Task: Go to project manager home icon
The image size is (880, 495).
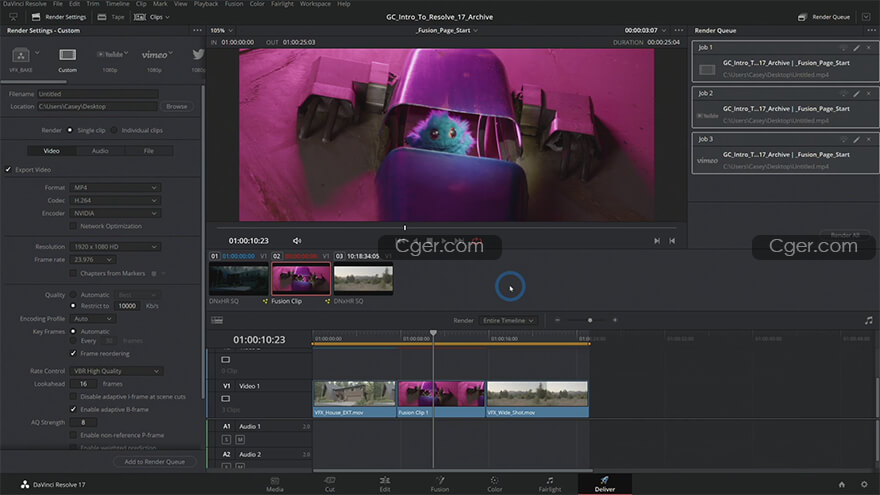Action: point(841,484)
